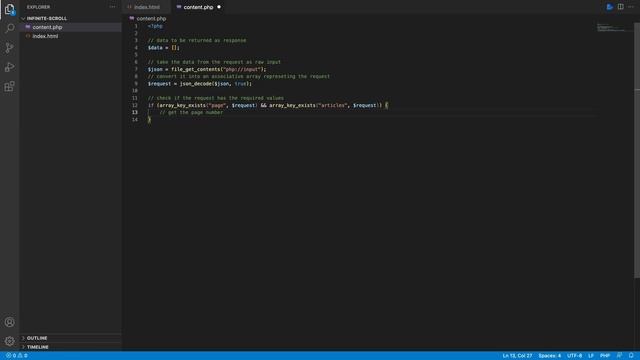Click the Run file play icon
The width and height of the screenshot is (640, 360).
point(609,7)
